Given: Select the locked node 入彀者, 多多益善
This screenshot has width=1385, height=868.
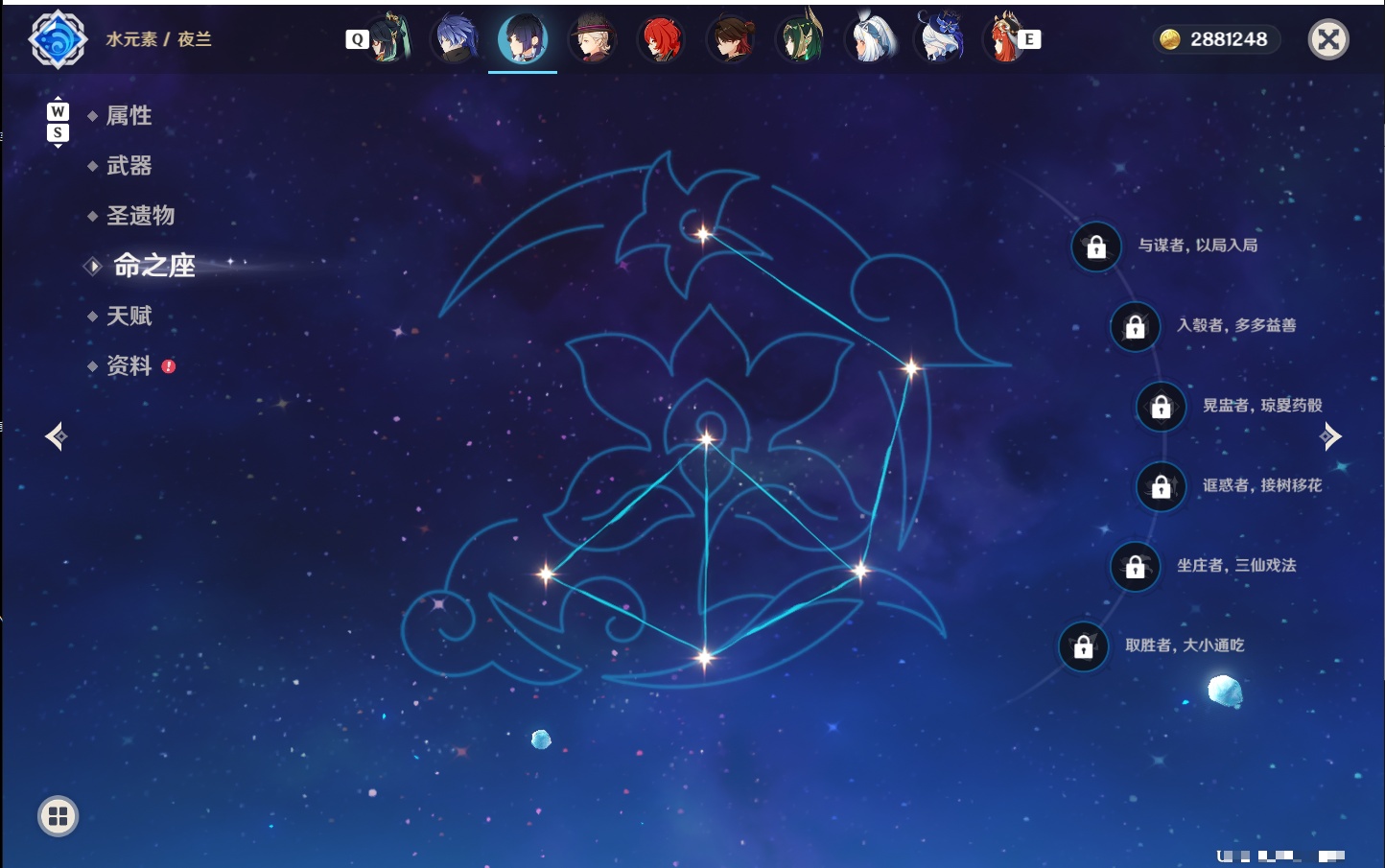Looking at the screenshot, I should click(x=1136, y=326).
